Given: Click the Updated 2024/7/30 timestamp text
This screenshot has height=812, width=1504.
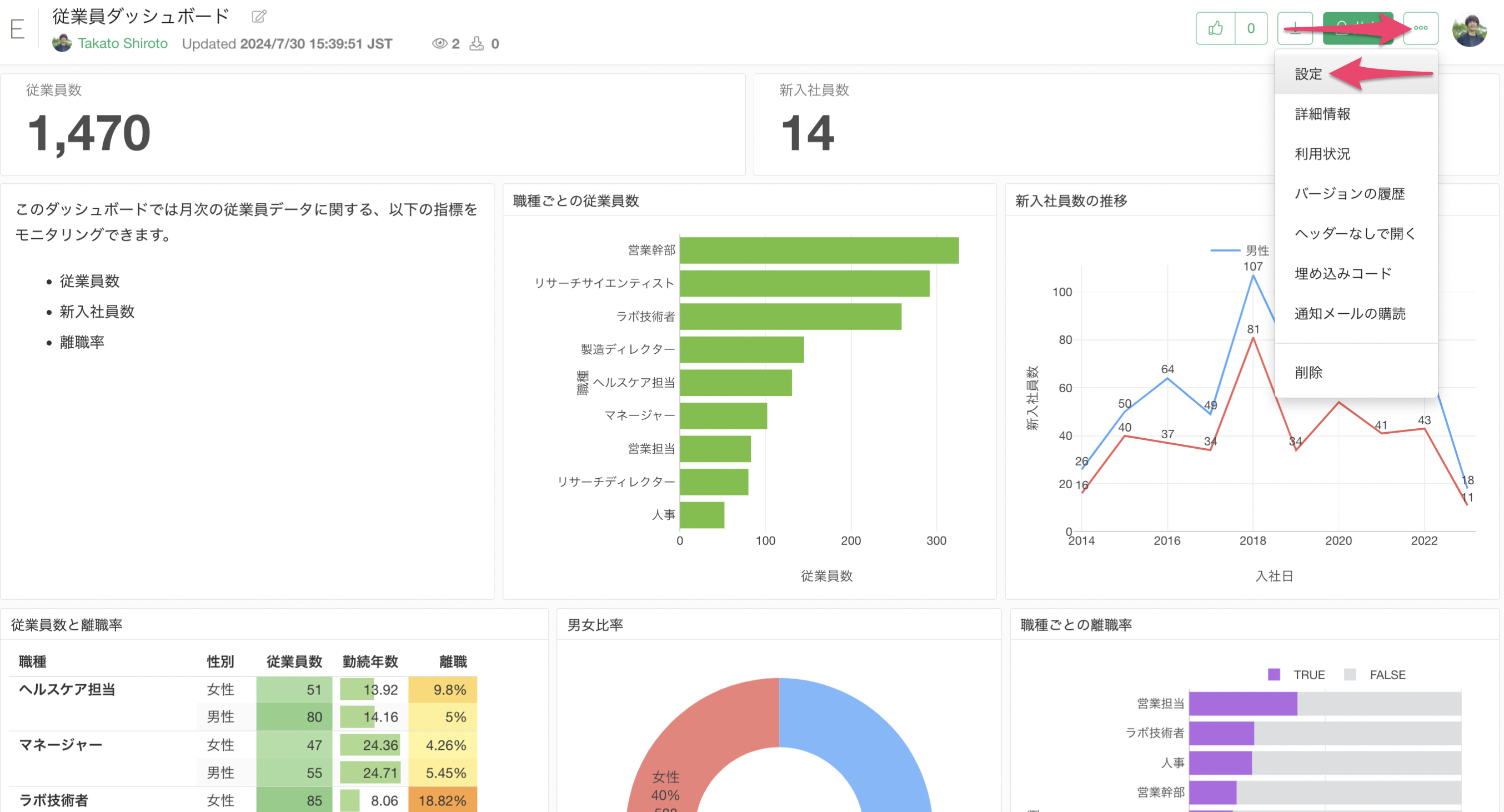Looking at the screenshot, I should click(287, 44).
